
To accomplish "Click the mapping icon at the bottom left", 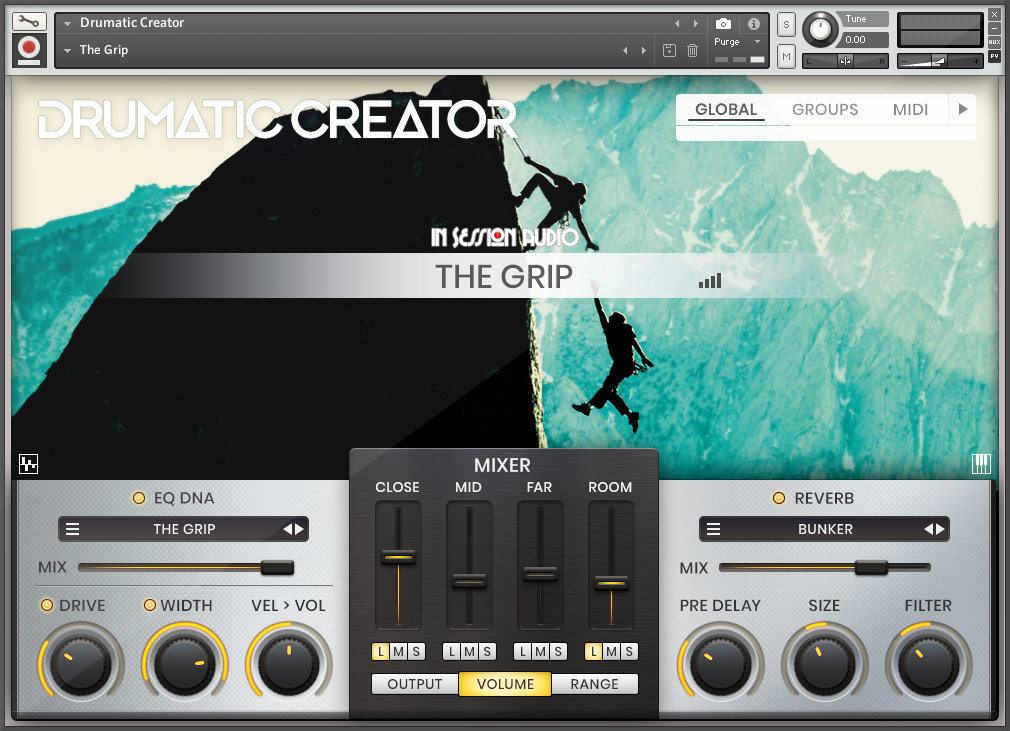I will [x=29, y=463].
